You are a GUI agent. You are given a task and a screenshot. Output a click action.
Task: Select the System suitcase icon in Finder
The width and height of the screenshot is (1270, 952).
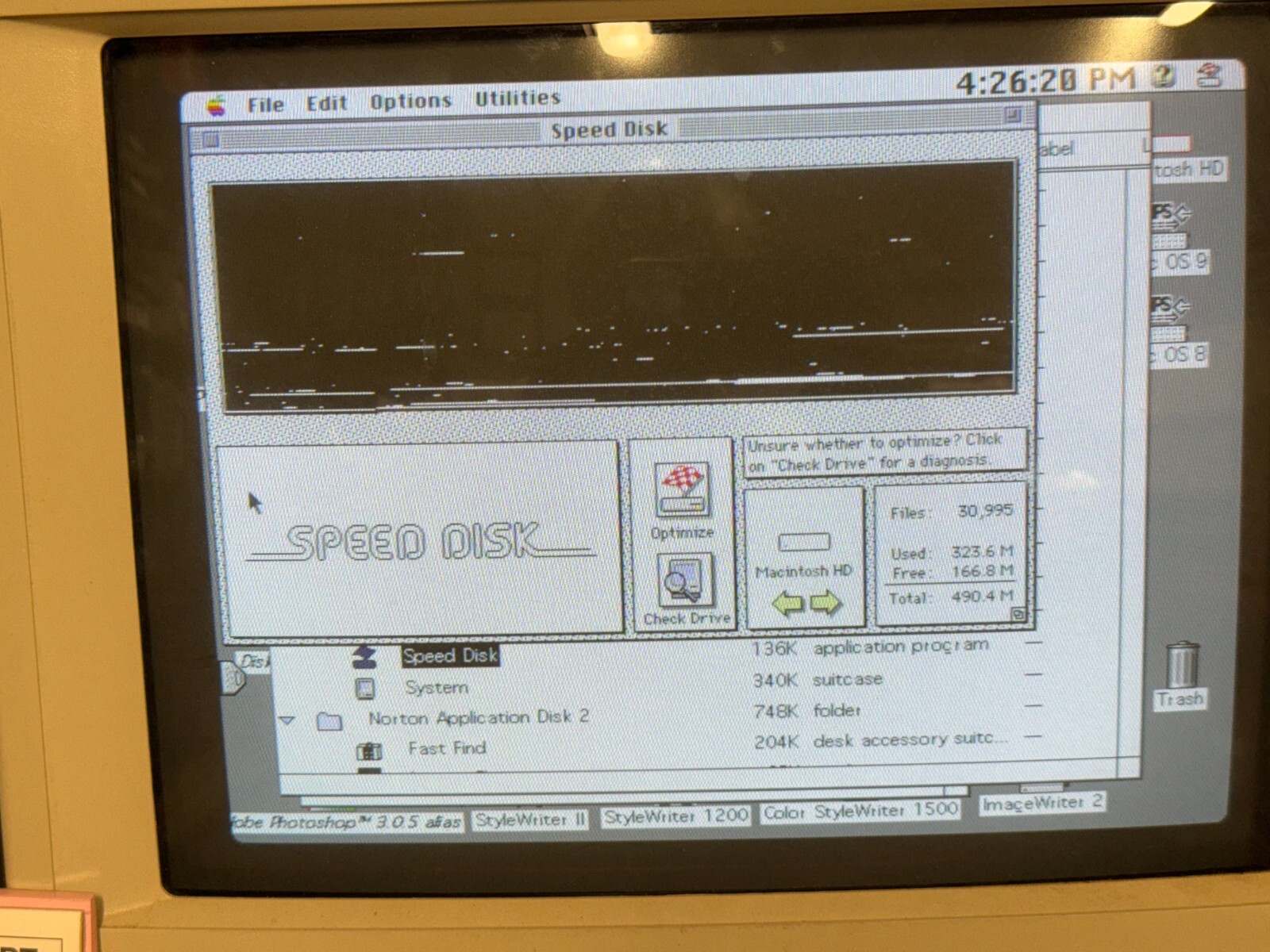point(365,688)
